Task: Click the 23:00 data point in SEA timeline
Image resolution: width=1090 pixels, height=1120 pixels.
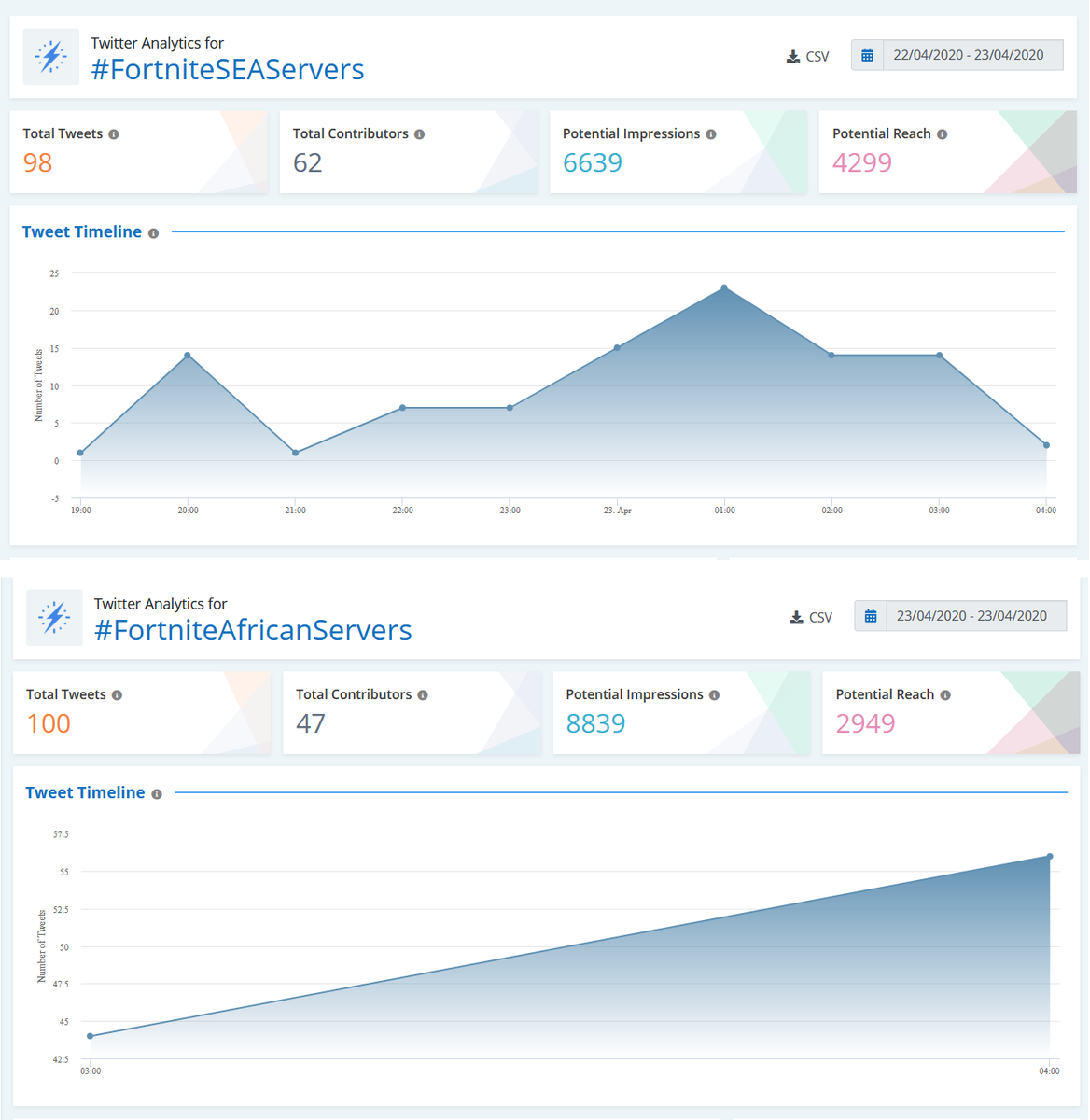Action: 510,408
